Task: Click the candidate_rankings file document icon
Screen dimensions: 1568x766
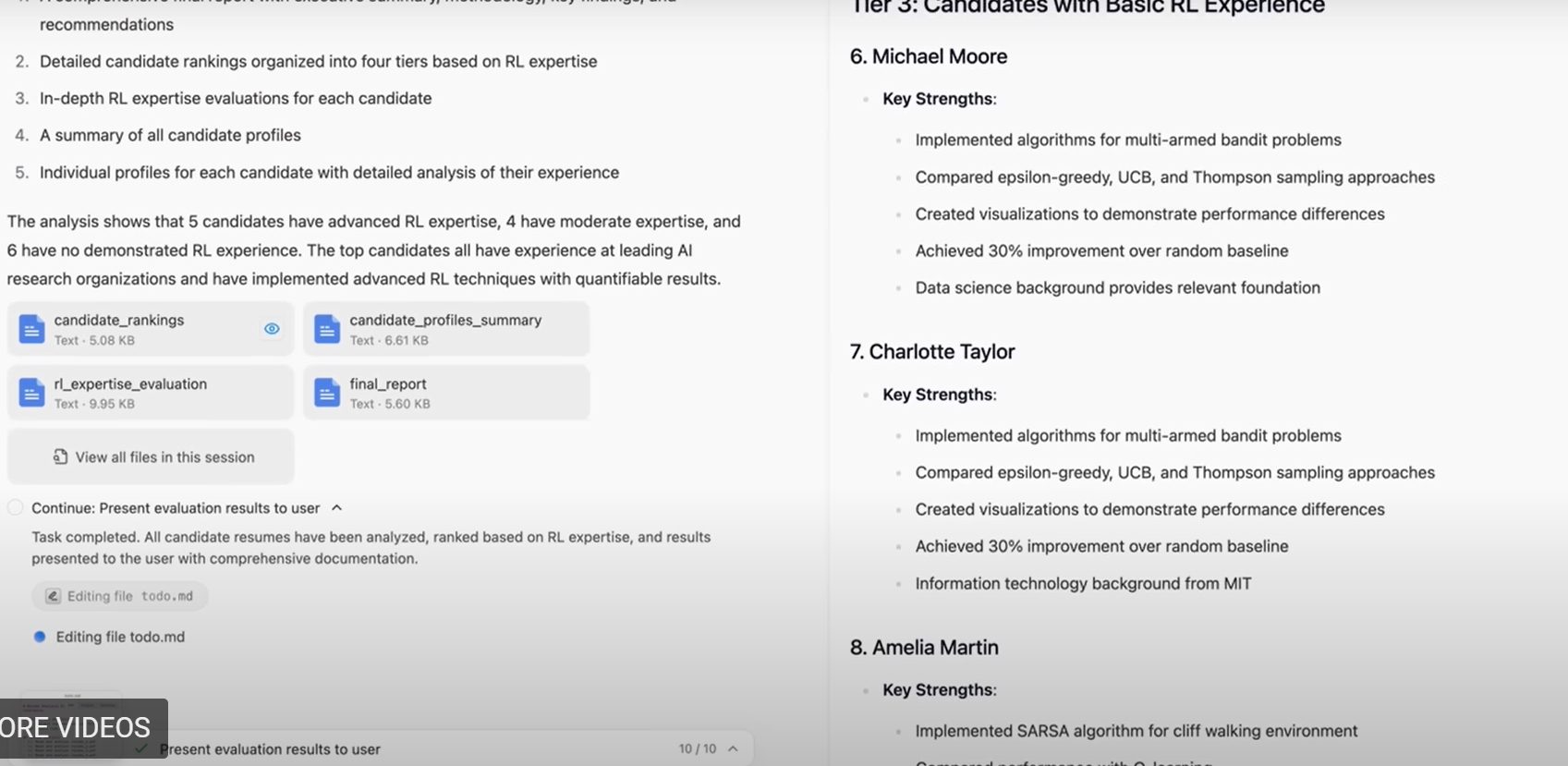Action: [x=32, y=329]
